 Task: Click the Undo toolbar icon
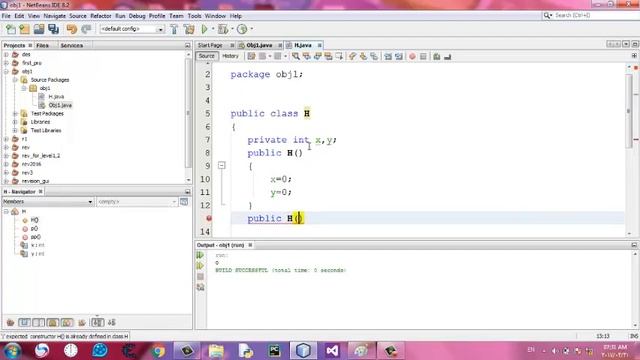point(72,29)
